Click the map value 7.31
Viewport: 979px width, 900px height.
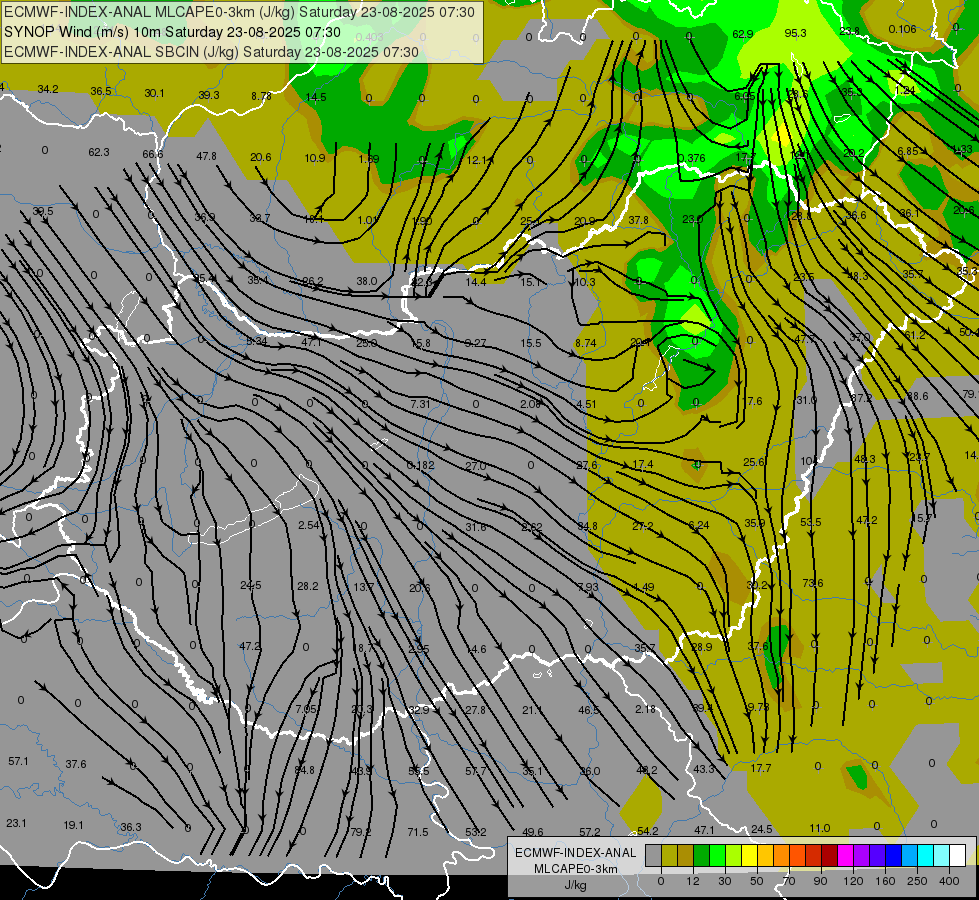[420, 404]
